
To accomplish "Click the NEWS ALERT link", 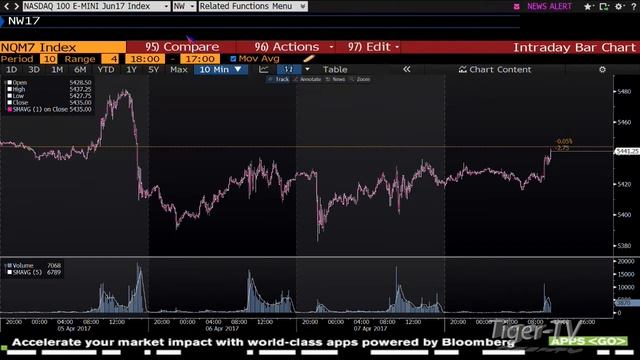I will (549, 7).
